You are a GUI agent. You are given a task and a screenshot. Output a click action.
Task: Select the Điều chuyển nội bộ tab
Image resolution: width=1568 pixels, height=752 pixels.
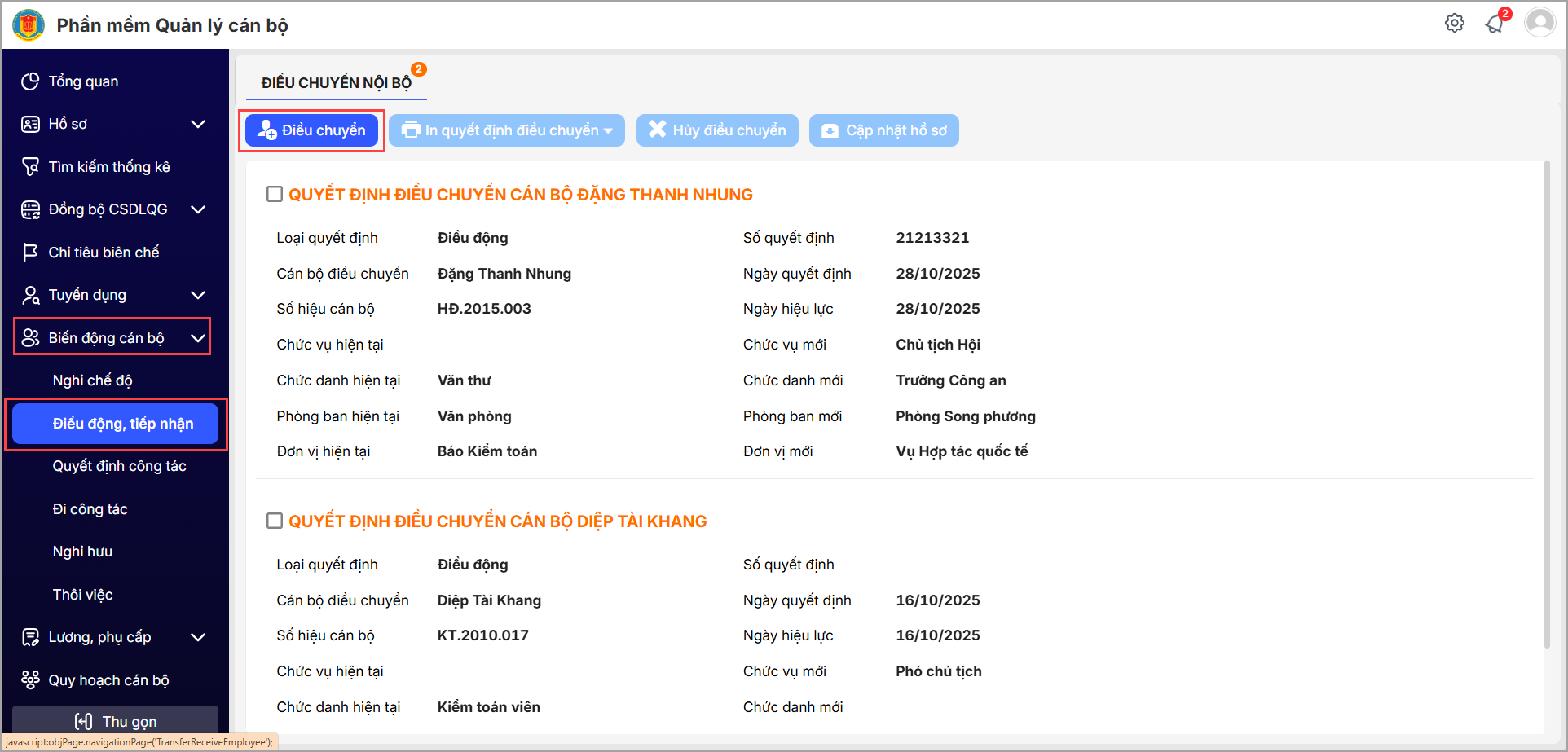tap(336, 83)
